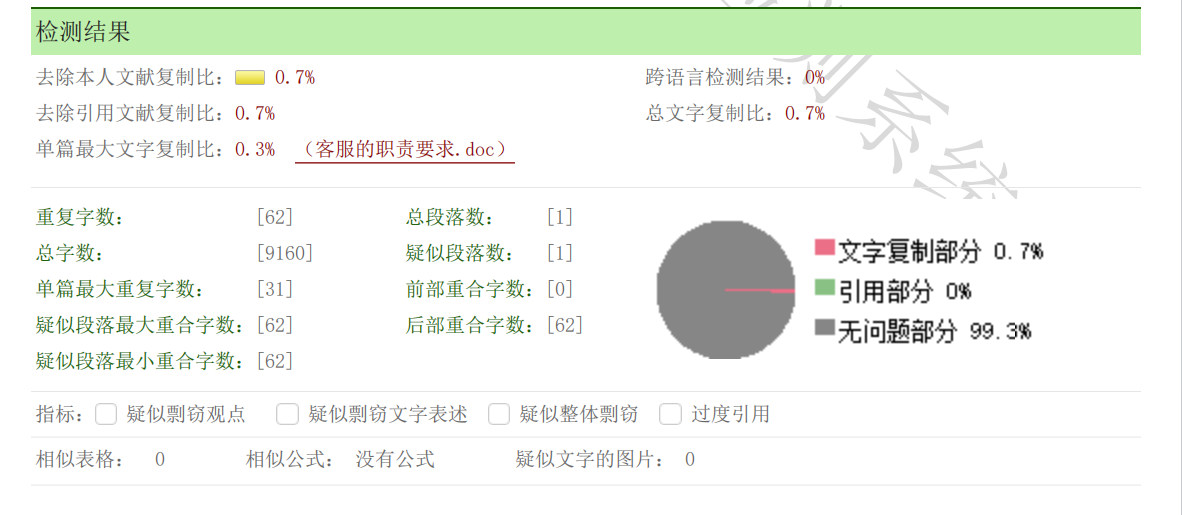Open the 客服的职责要求.doc source link

point(405,149)
